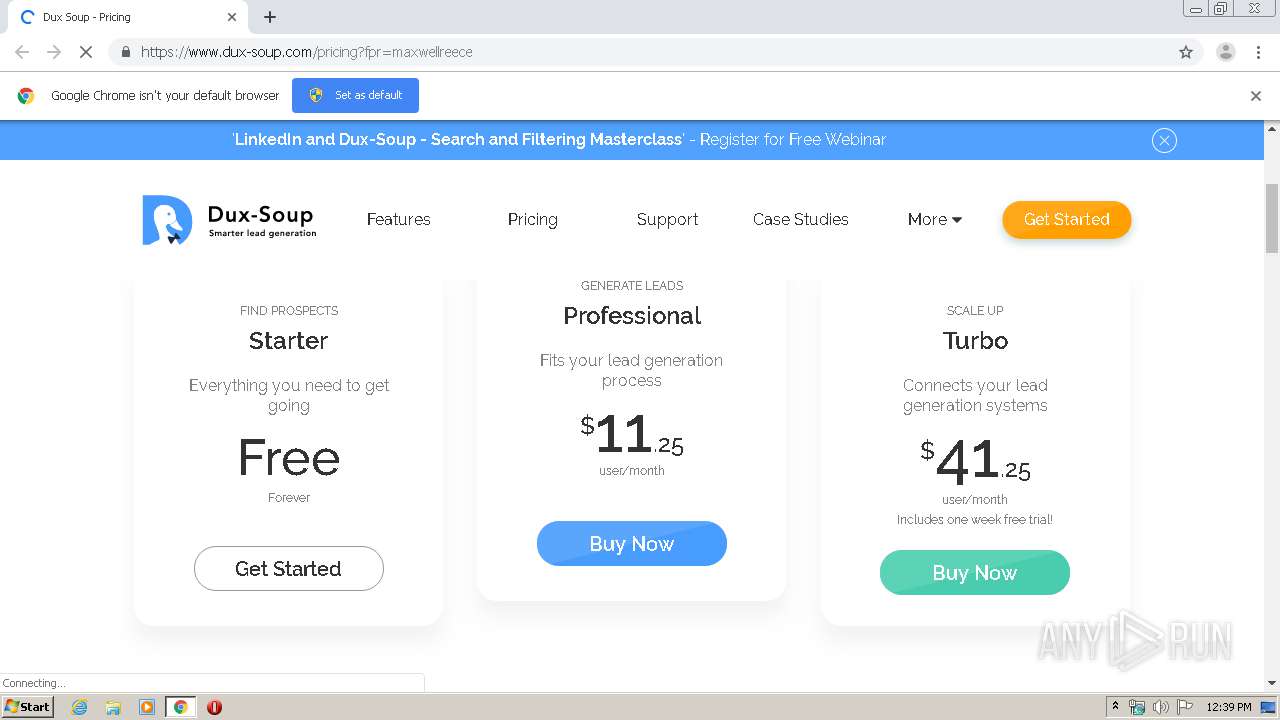Expand the More dropdown menu

click(934, 220)
